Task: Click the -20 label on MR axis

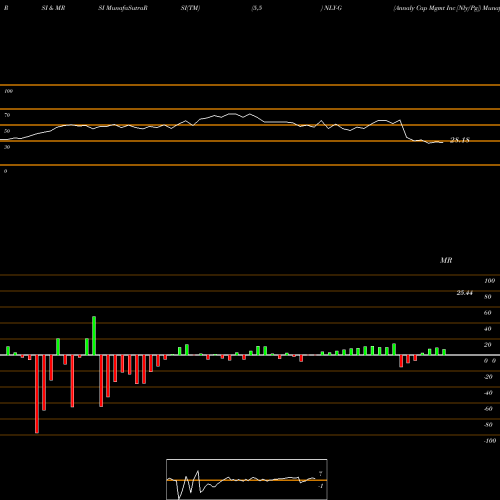Action: 488,377
